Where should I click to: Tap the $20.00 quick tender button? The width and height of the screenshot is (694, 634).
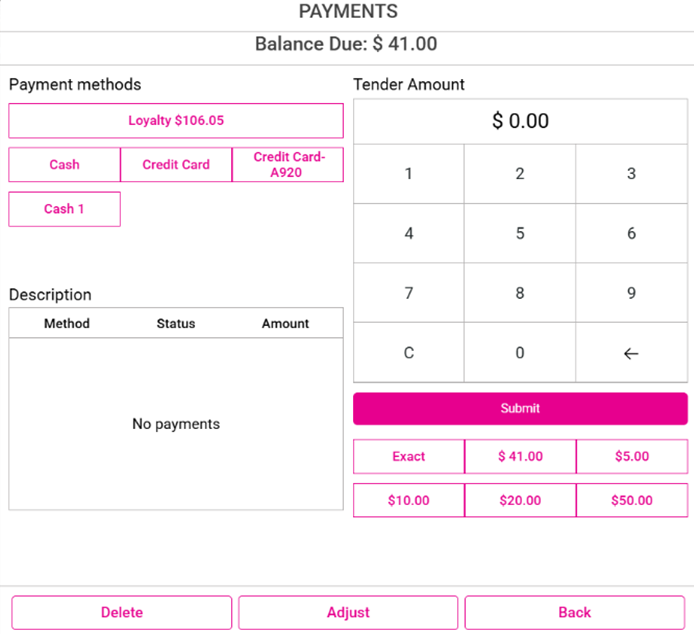coord(520,501)
